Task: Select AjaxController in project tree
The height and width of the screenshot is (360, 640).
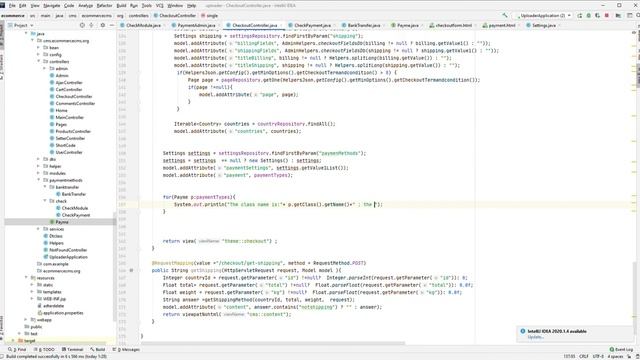Action: (69, 82)
